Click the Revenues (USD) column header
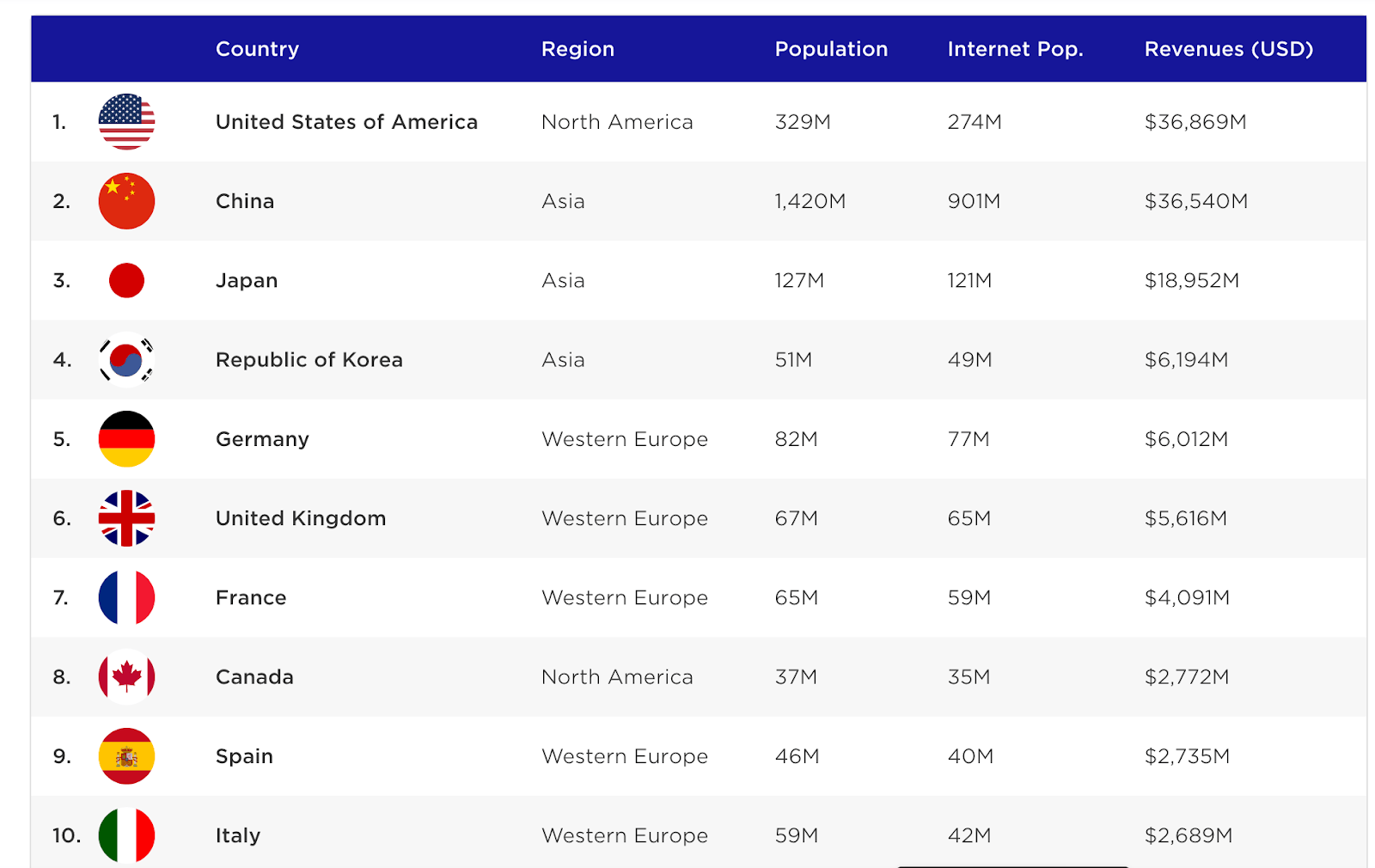 click(1228, 49)
